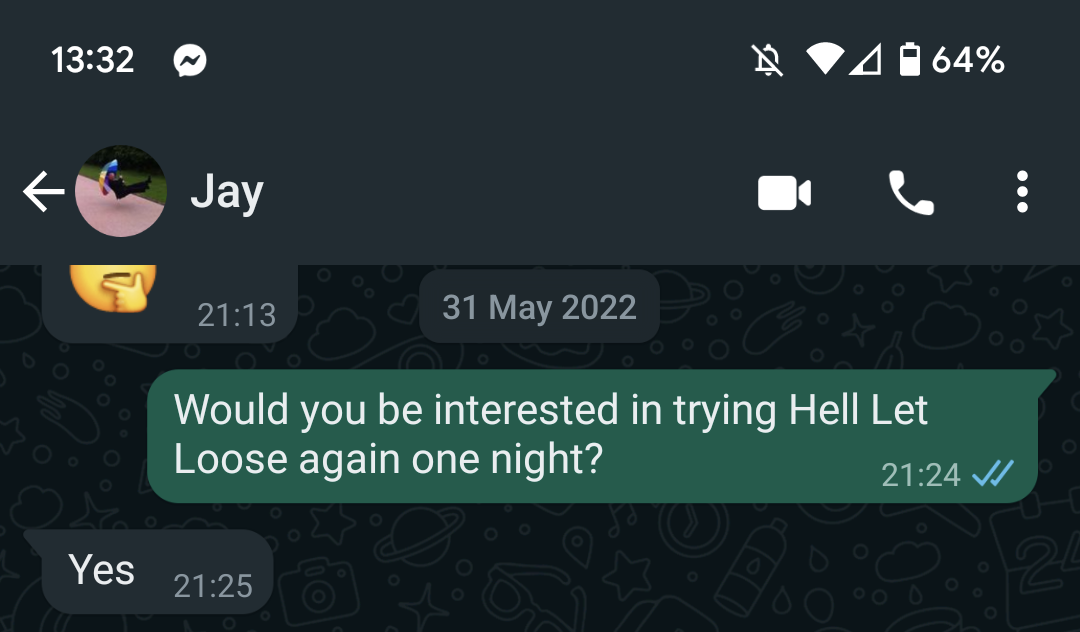This screenshot has height=632, width=1080.
Task: Open Jay's contact info by name
Action: [x=227, y=192]
